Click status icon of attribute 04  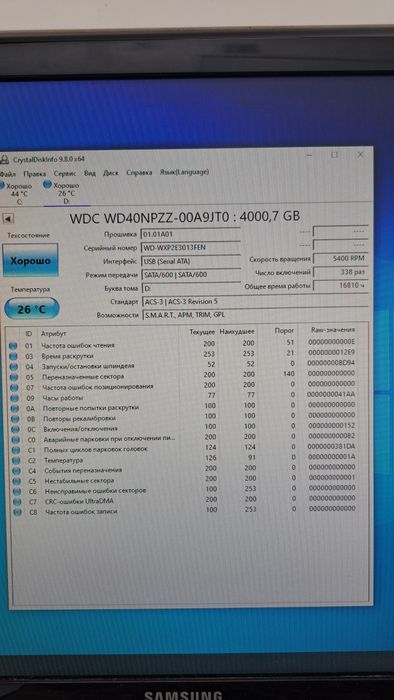coord(13,367)
